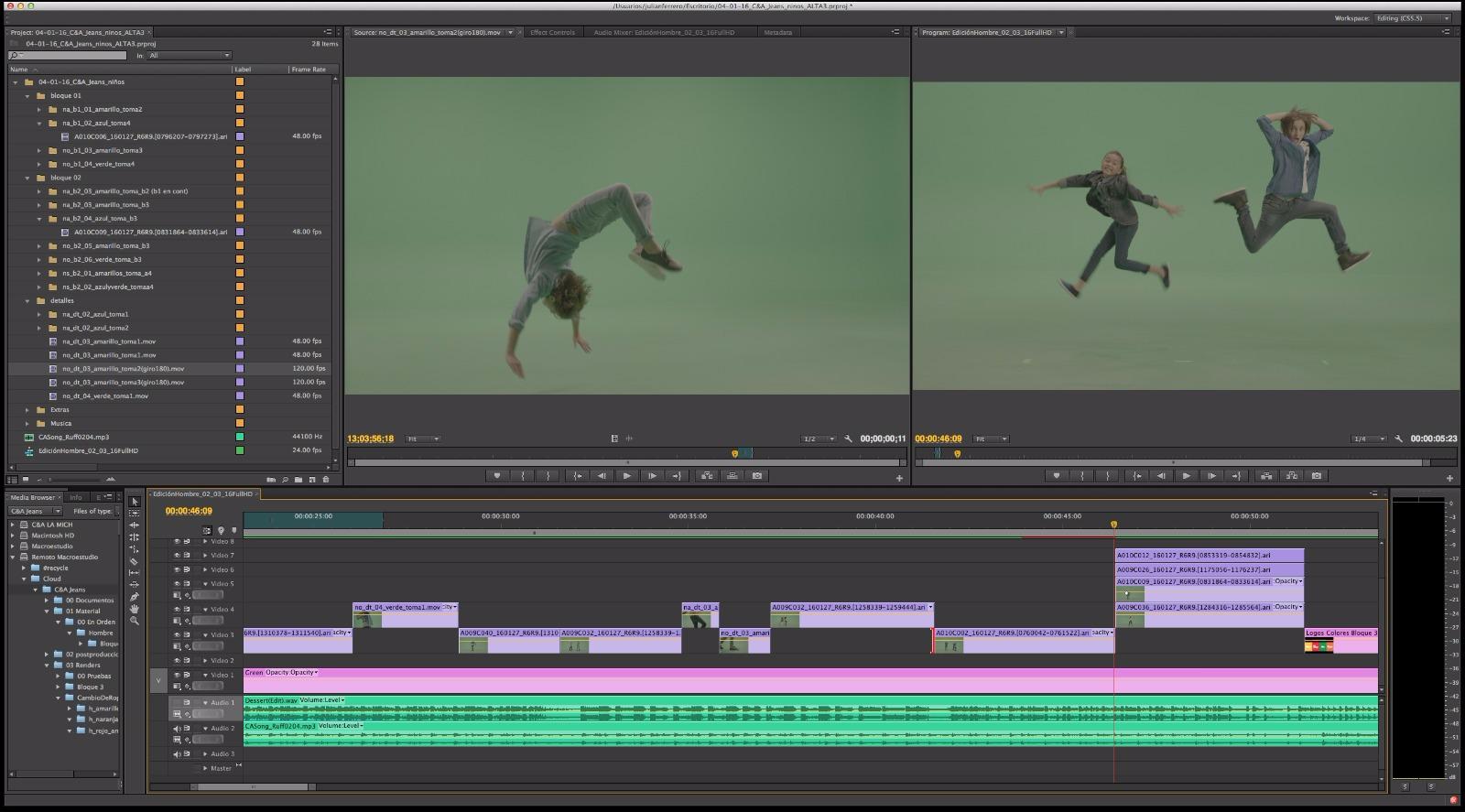Toggle track output eye for Video 1
Image resolution: width=1465 pixels, height=812 pixels.
[x=177, y=675]
